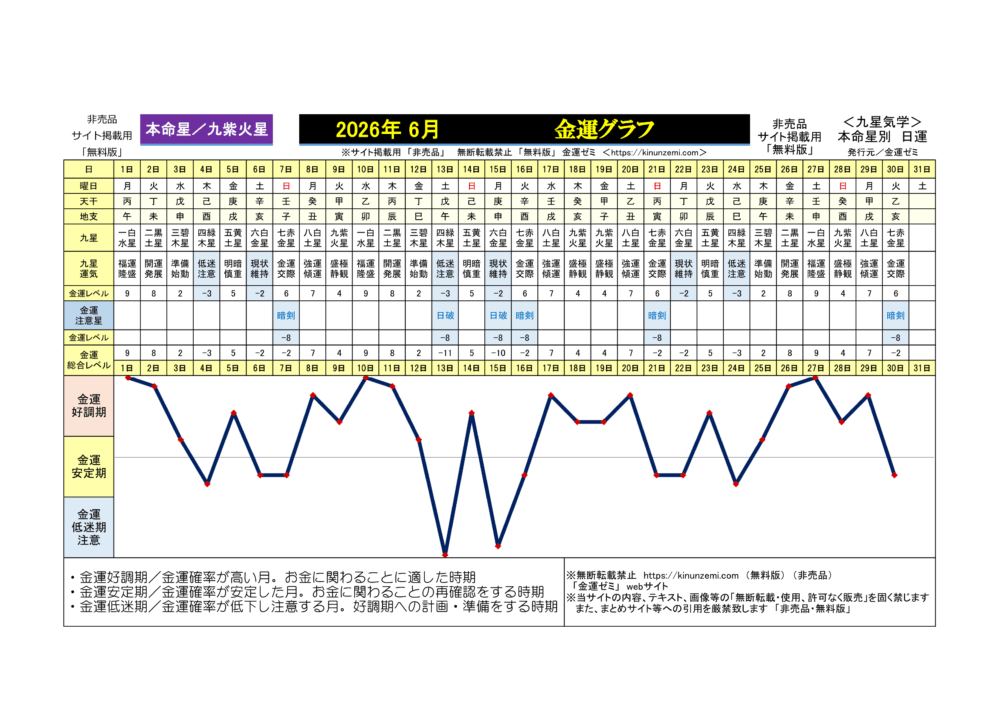
Task: Select the -11 total level cell
Action: [x=445, y=354]
